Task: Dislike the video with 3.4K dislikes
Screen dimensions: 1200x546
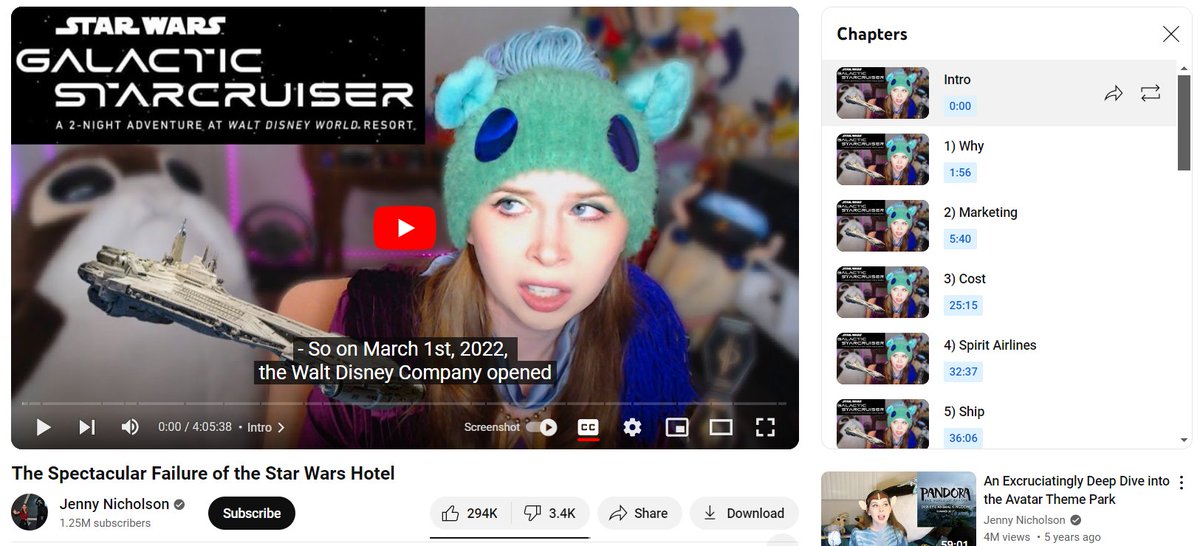Action: click(x=551, y=513)
